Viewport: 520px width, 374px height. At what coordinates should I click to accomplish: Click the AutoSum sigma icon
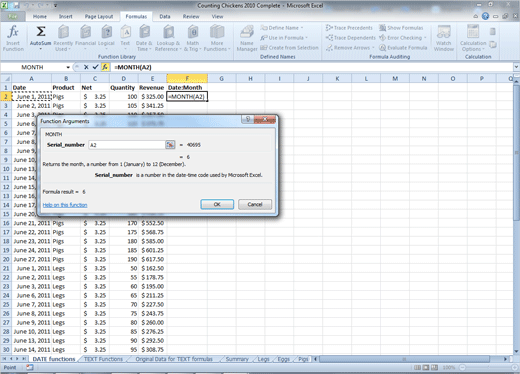point(41,32)
